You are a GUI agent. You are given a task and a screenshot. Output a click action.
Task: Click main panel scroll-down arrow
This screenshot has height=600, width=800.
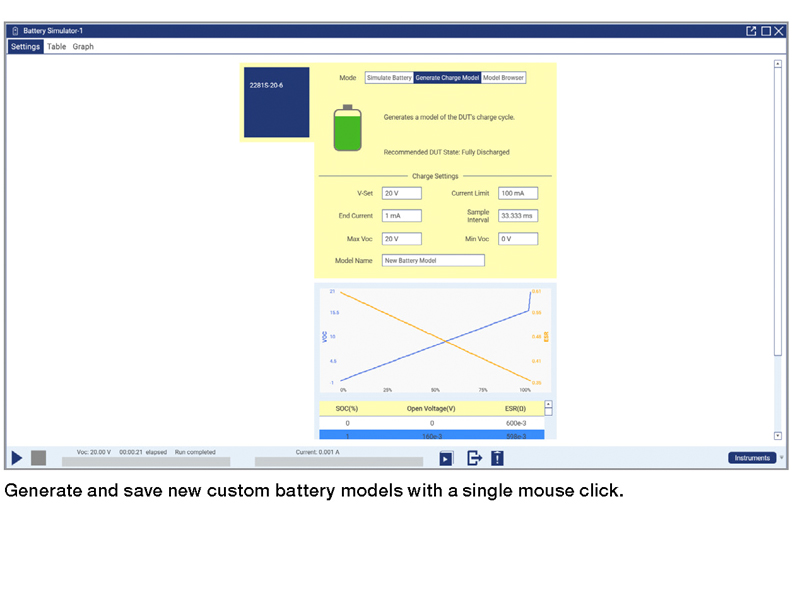[x=778, y=436]
